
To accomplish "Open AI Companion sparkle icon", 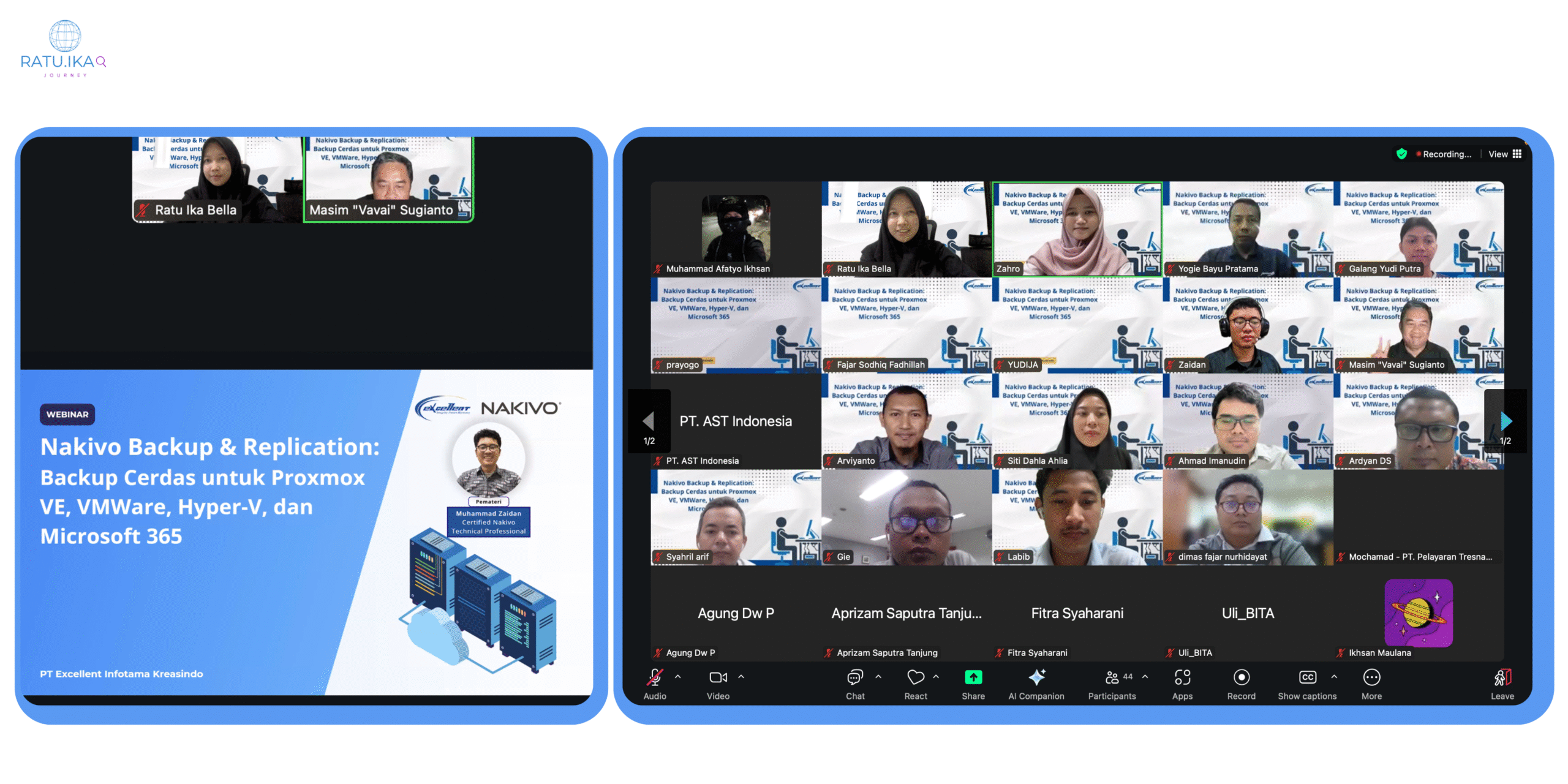I will point(1036,677).
